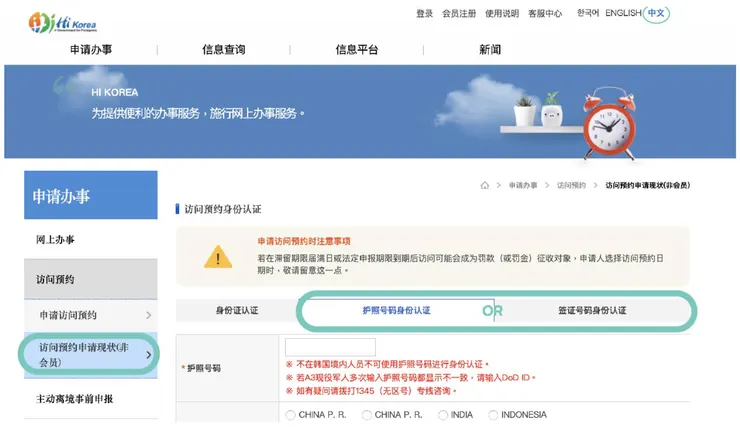This screenshot has width=740, height=434.
Task: Click the HI KOREA banner text
Action: (115, 92)
